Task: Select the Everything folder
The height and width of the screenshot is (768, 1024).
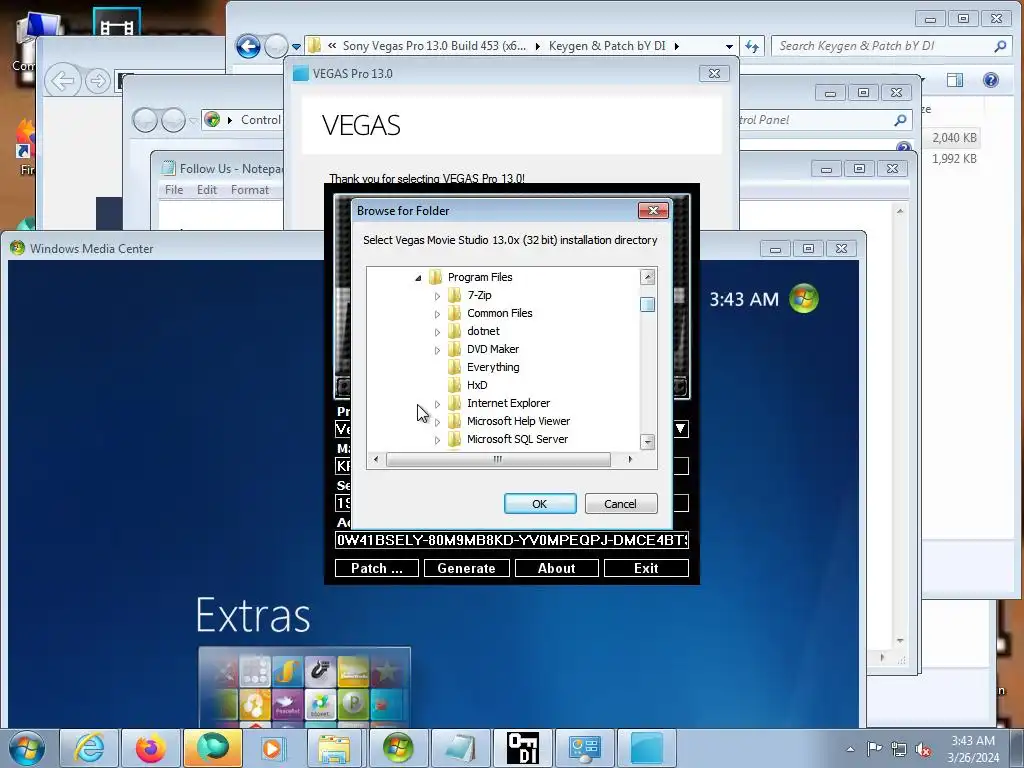Action: [493, 367]
